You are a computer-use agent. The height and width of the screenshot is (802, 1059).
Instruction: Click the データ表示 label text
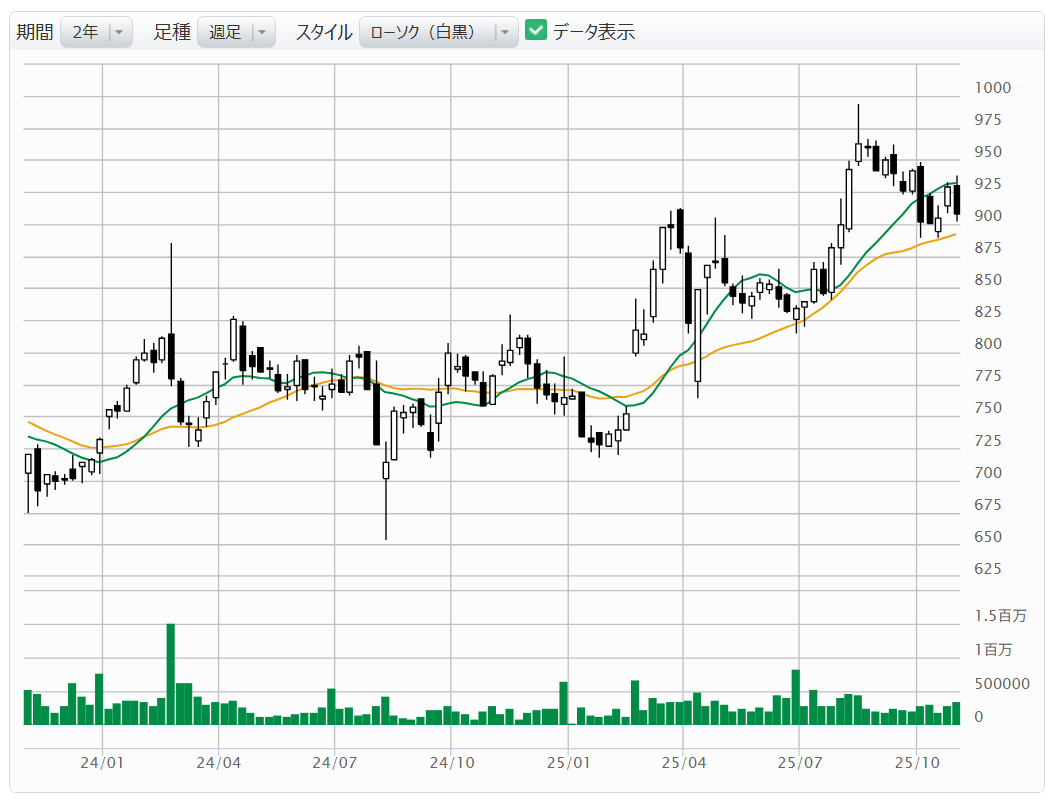pos(593,32)
